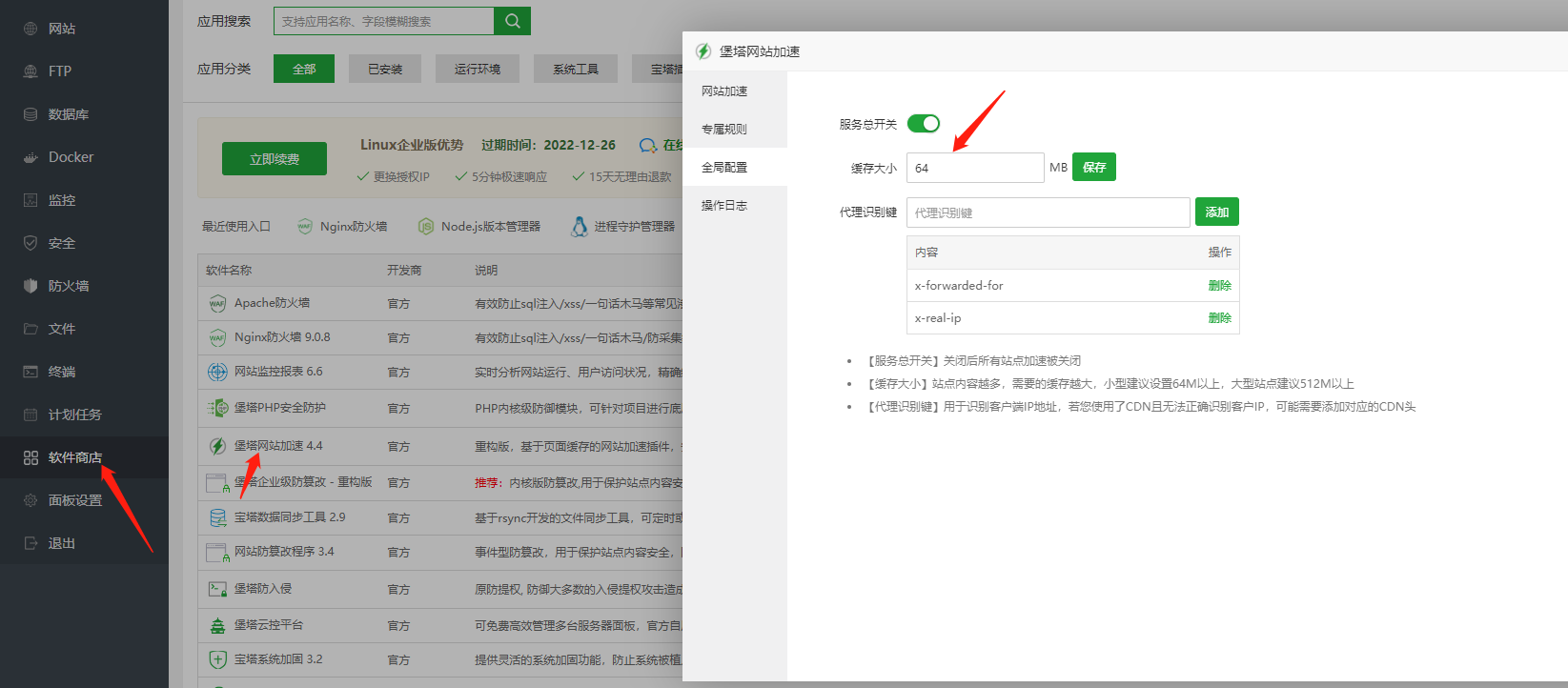Click the 退出 logout icon

click(31, 543)
